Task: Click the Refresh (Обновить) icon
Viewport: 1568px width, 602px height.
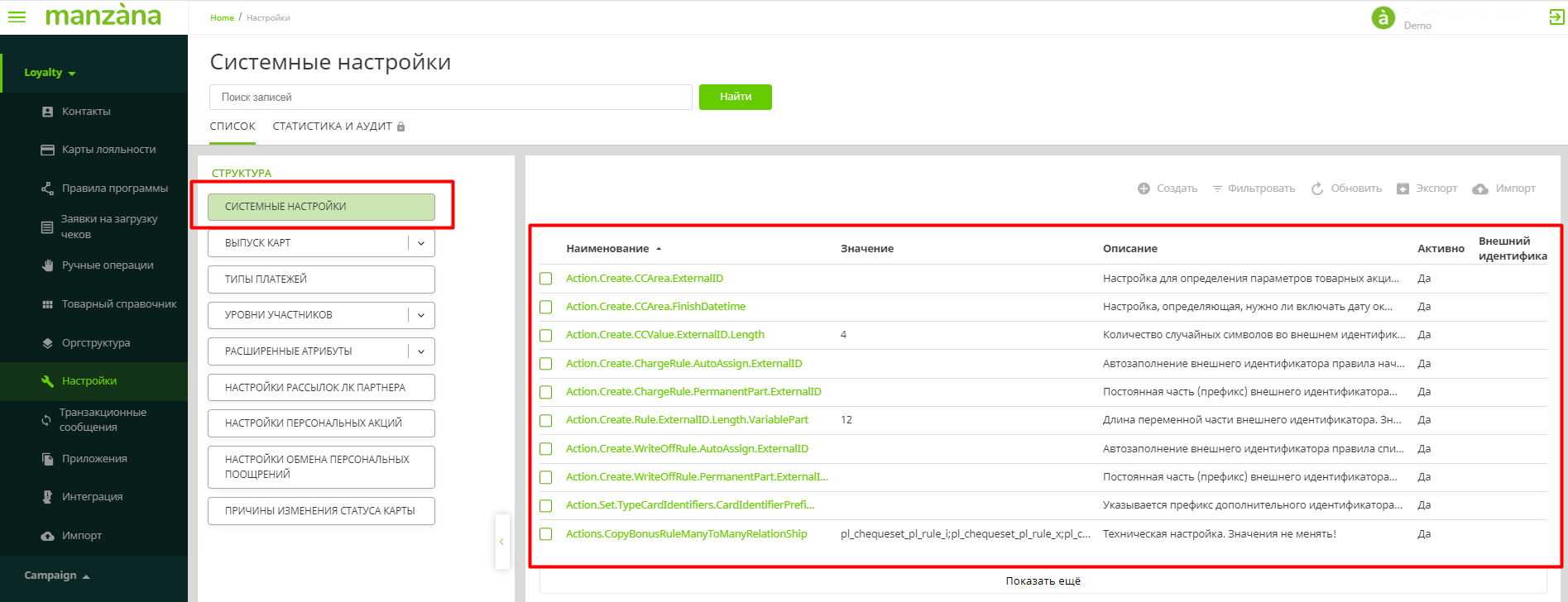Action: (x=1317, y=189)
